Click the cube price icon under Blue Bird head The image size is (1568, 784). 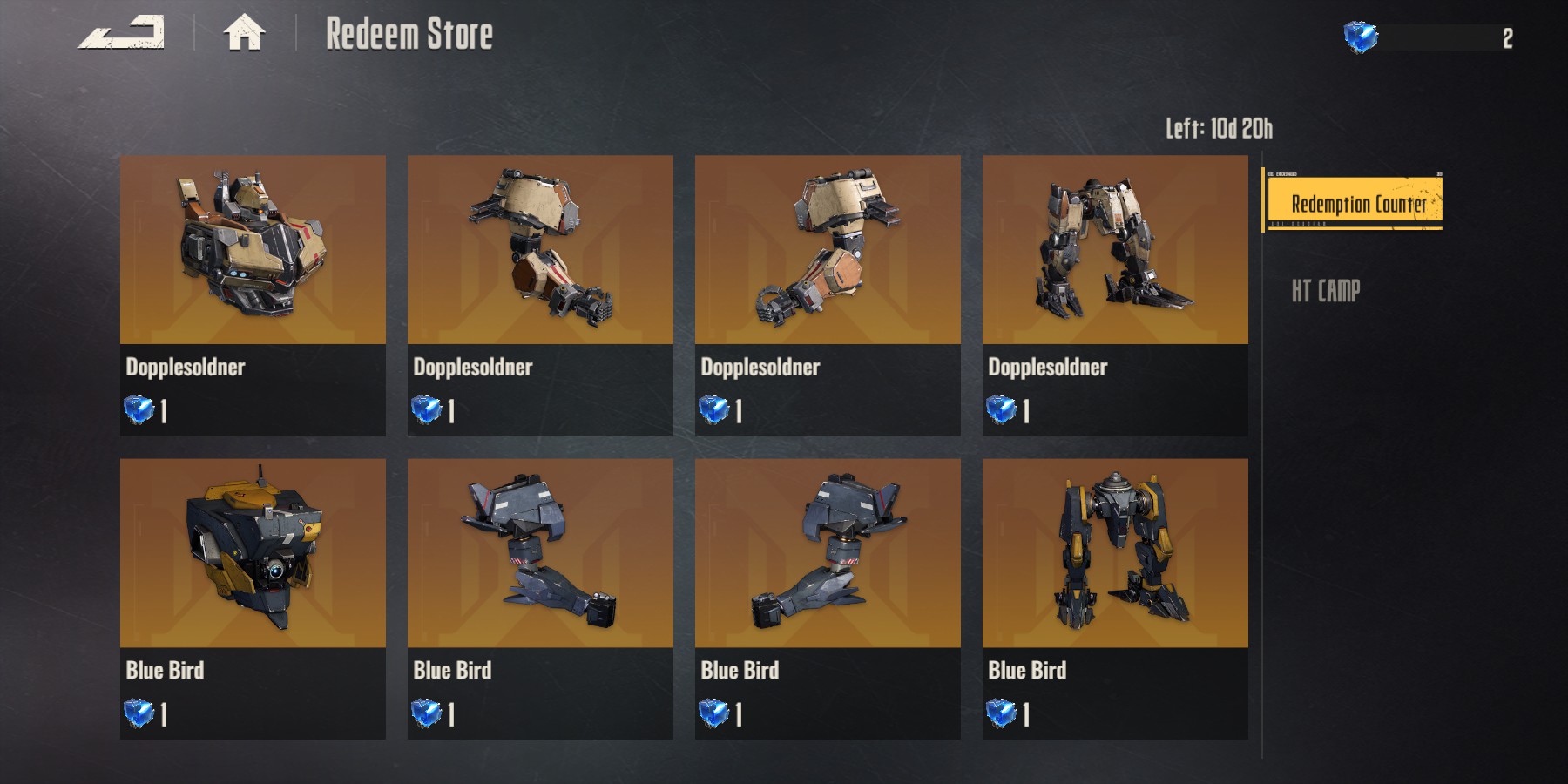click(139, 713)
